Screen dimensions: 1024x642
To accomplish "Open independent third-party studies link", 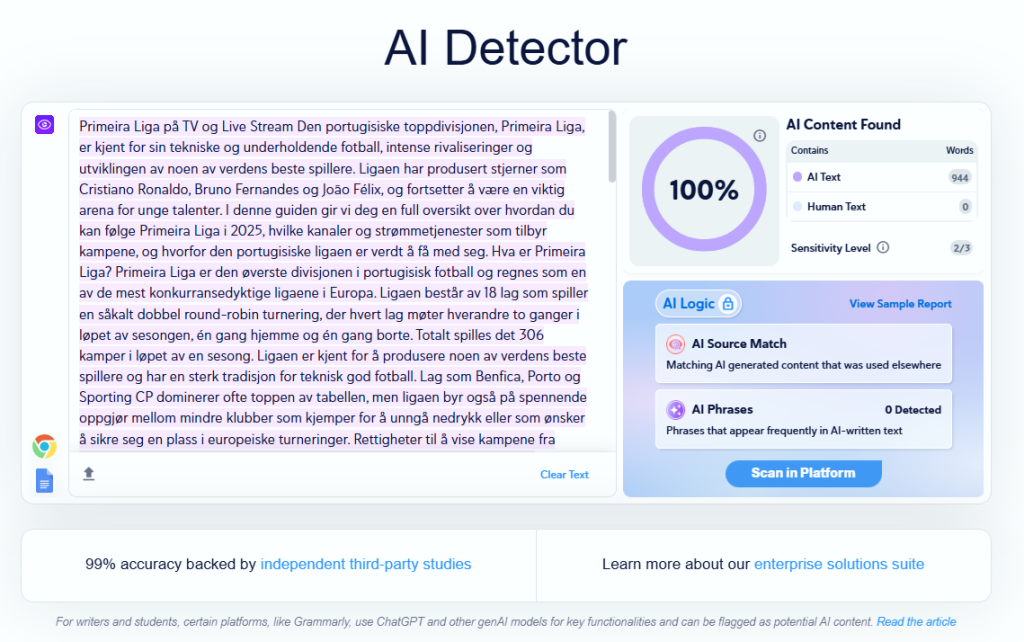I will 365,565.
